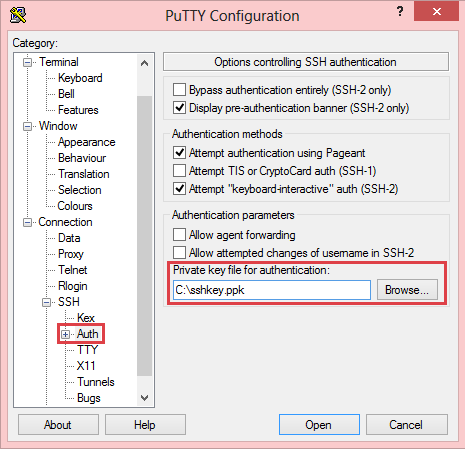The image size is (465, 449).
Task: Select Bell category
Action: 66,94
